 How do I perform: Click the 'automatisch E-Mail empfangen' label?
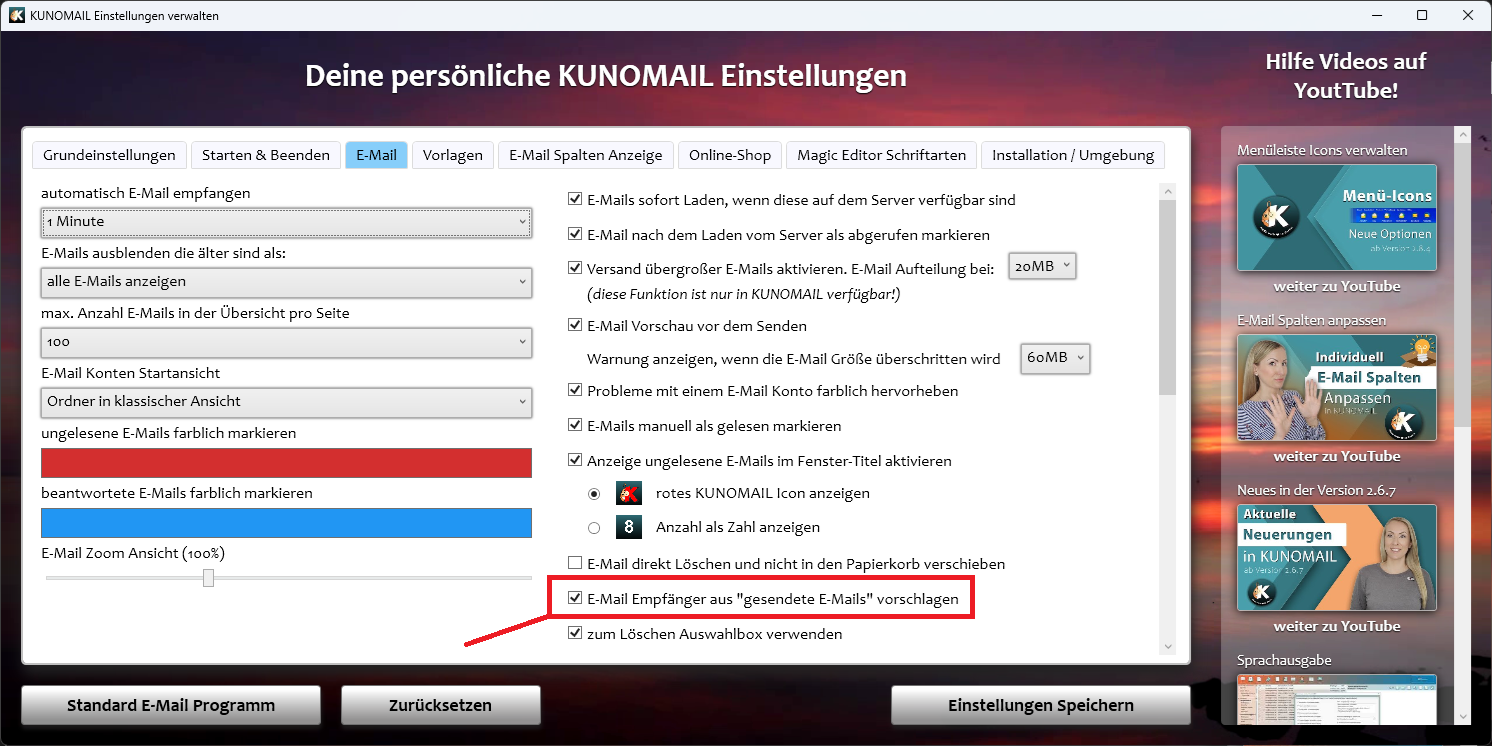coord(146,193)
